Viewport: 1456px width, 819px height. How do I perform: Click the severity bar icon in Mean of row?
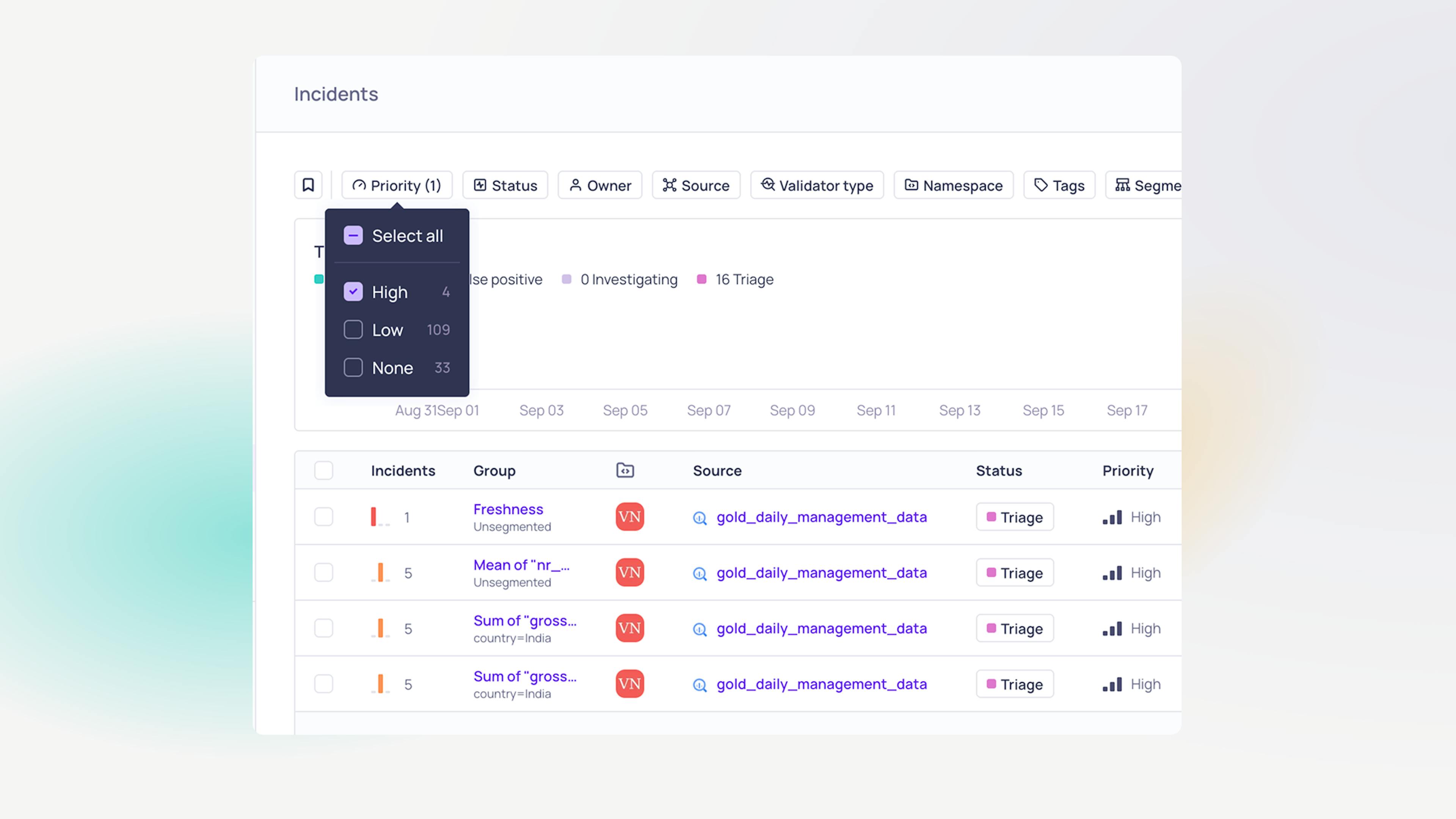[380, 573]
